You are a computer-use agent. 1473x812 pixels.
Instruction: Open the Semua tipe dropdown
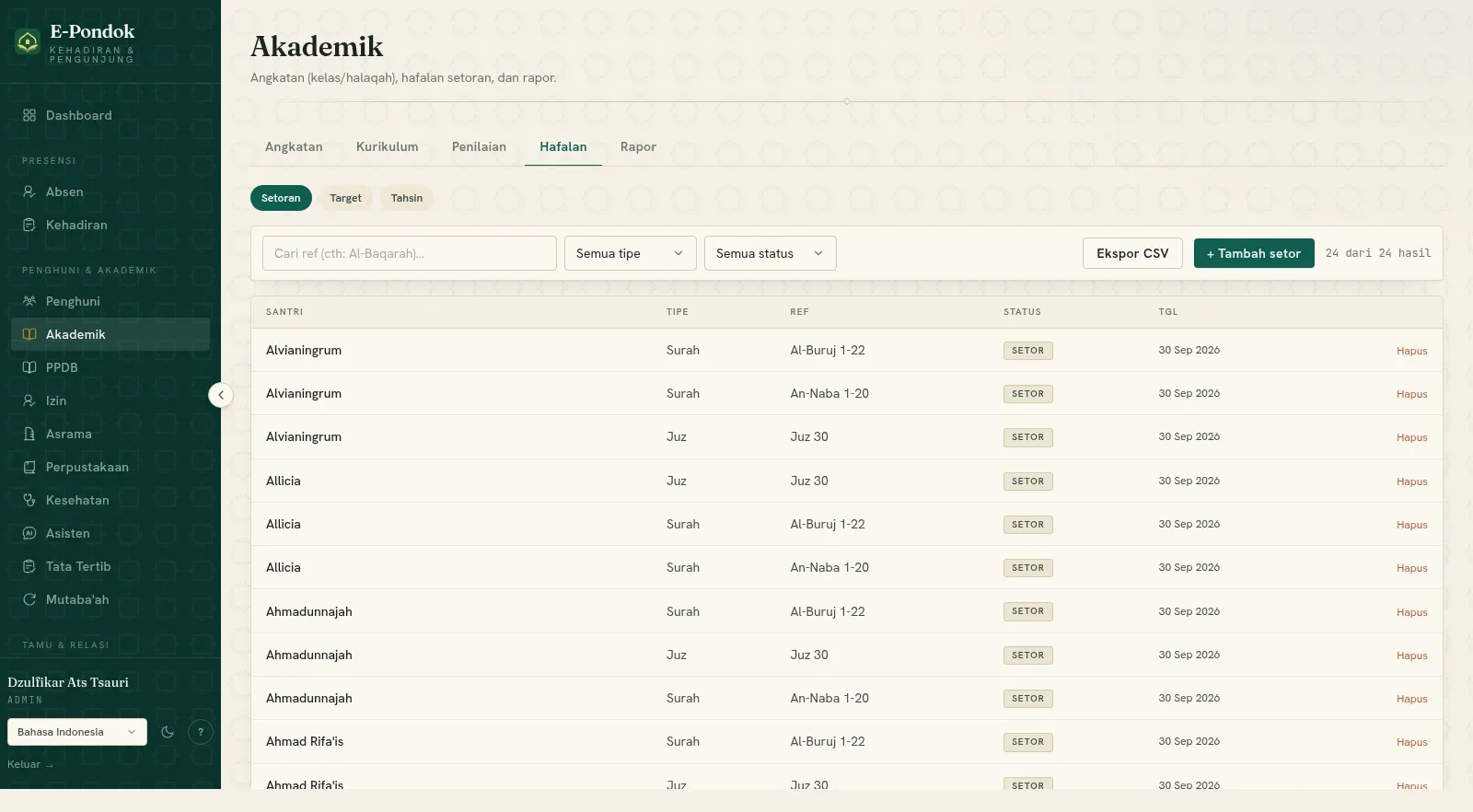tap(631, 253)
